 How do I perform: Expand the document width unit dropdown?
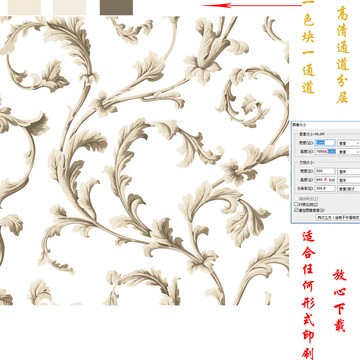pyautogui.click(x=349, y=171)
